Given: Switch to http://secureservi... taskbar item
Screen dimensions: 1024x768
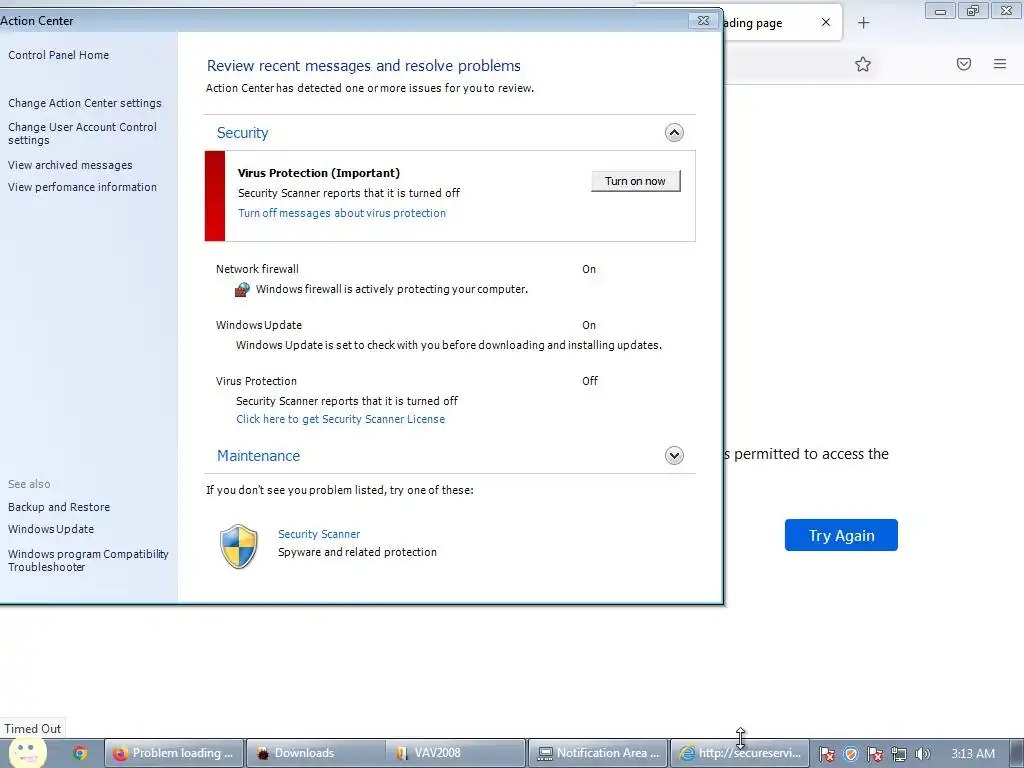Looking at the screenshot, I should (740, 753).
